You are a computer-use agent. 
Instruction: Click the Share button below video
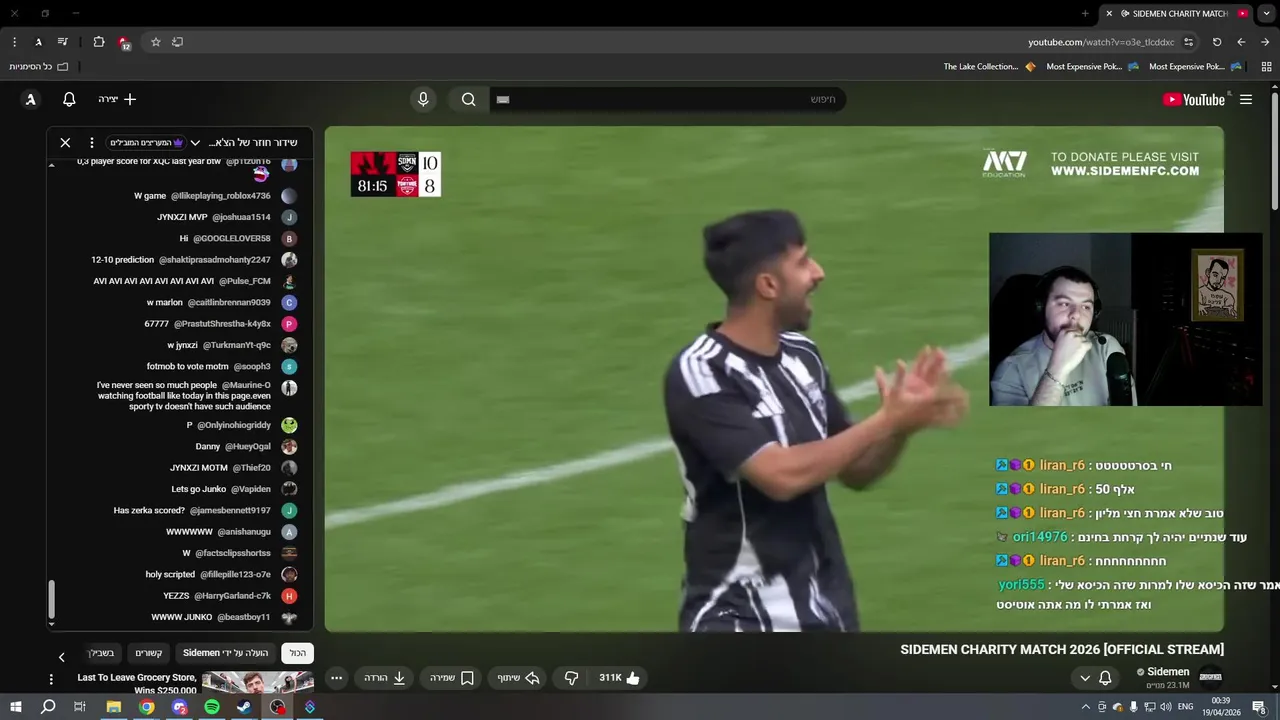(x=519, y=678)
